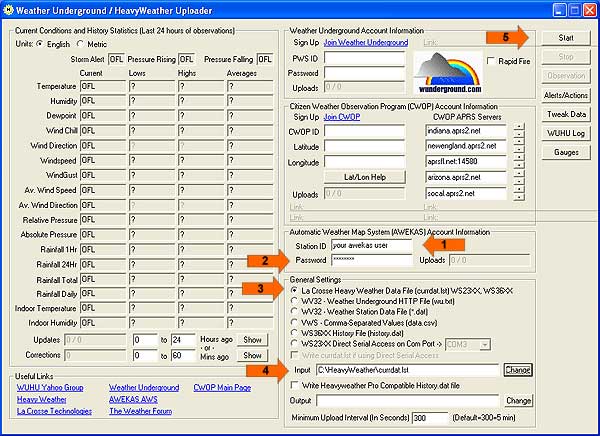
Task: Focus the Longitude field
Action: (365, 162)
